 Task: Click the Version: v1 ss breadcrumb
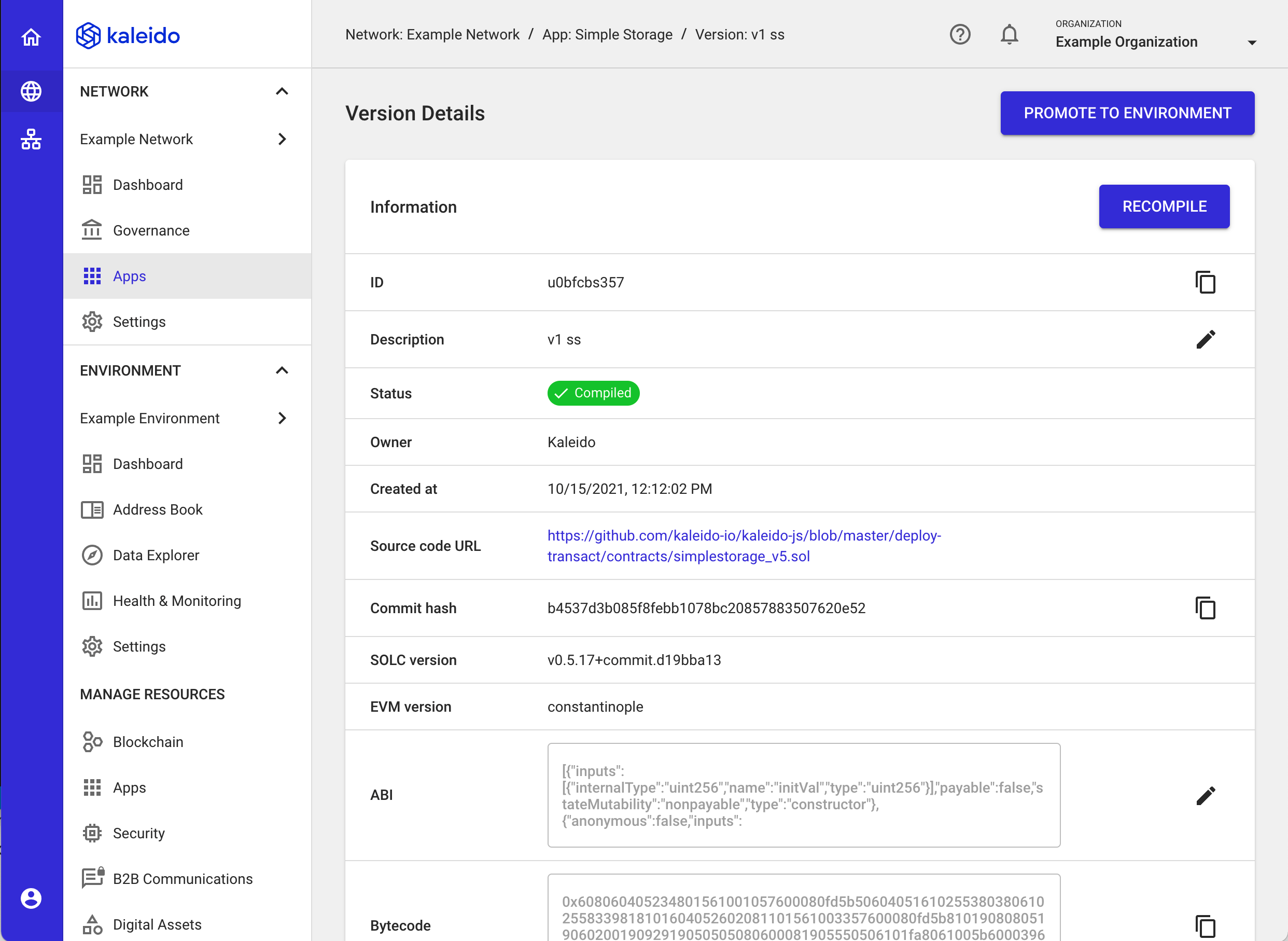(739, 35)
